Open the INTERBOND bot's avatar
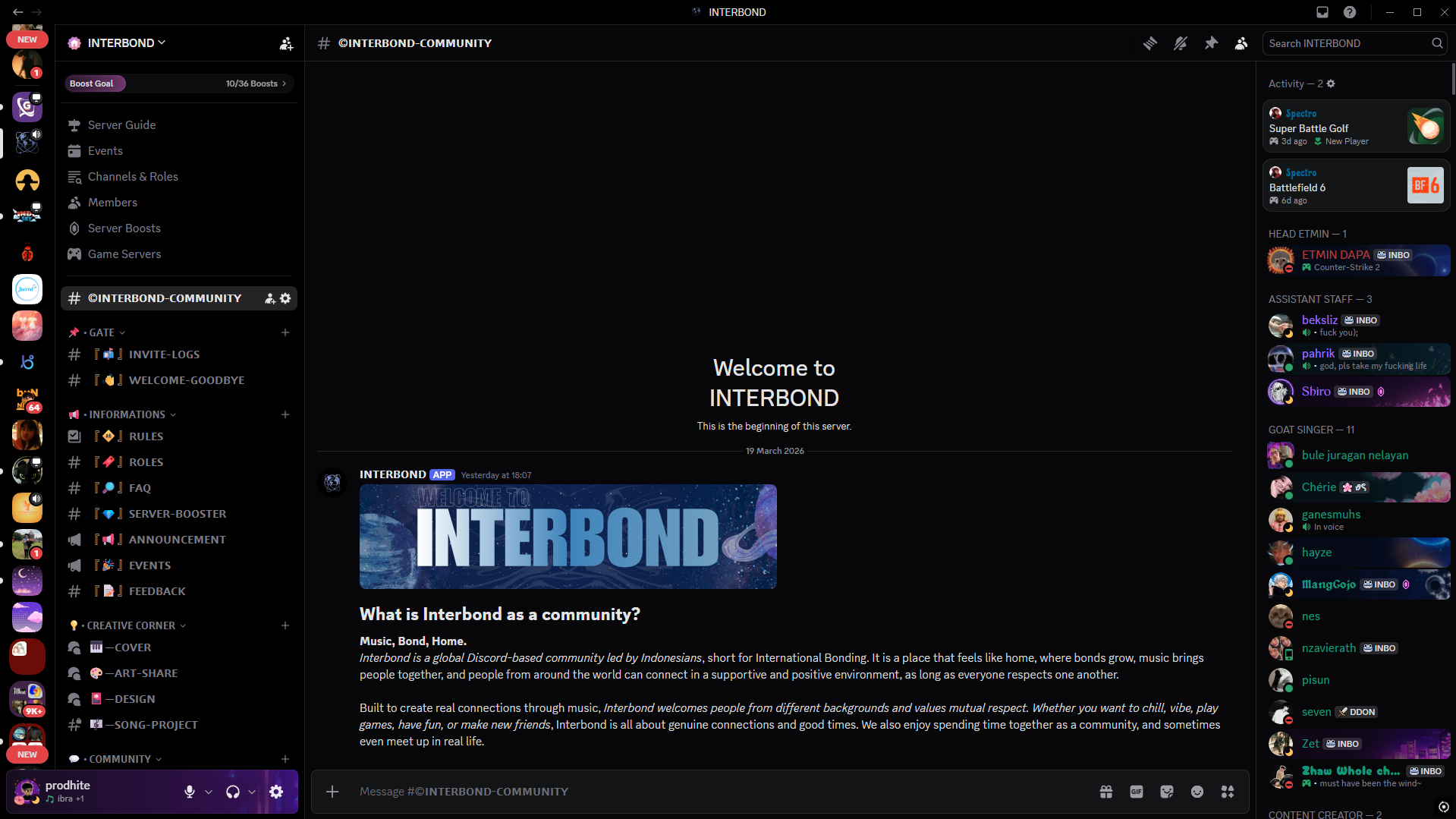The image size is (1456, 819). 332,482
